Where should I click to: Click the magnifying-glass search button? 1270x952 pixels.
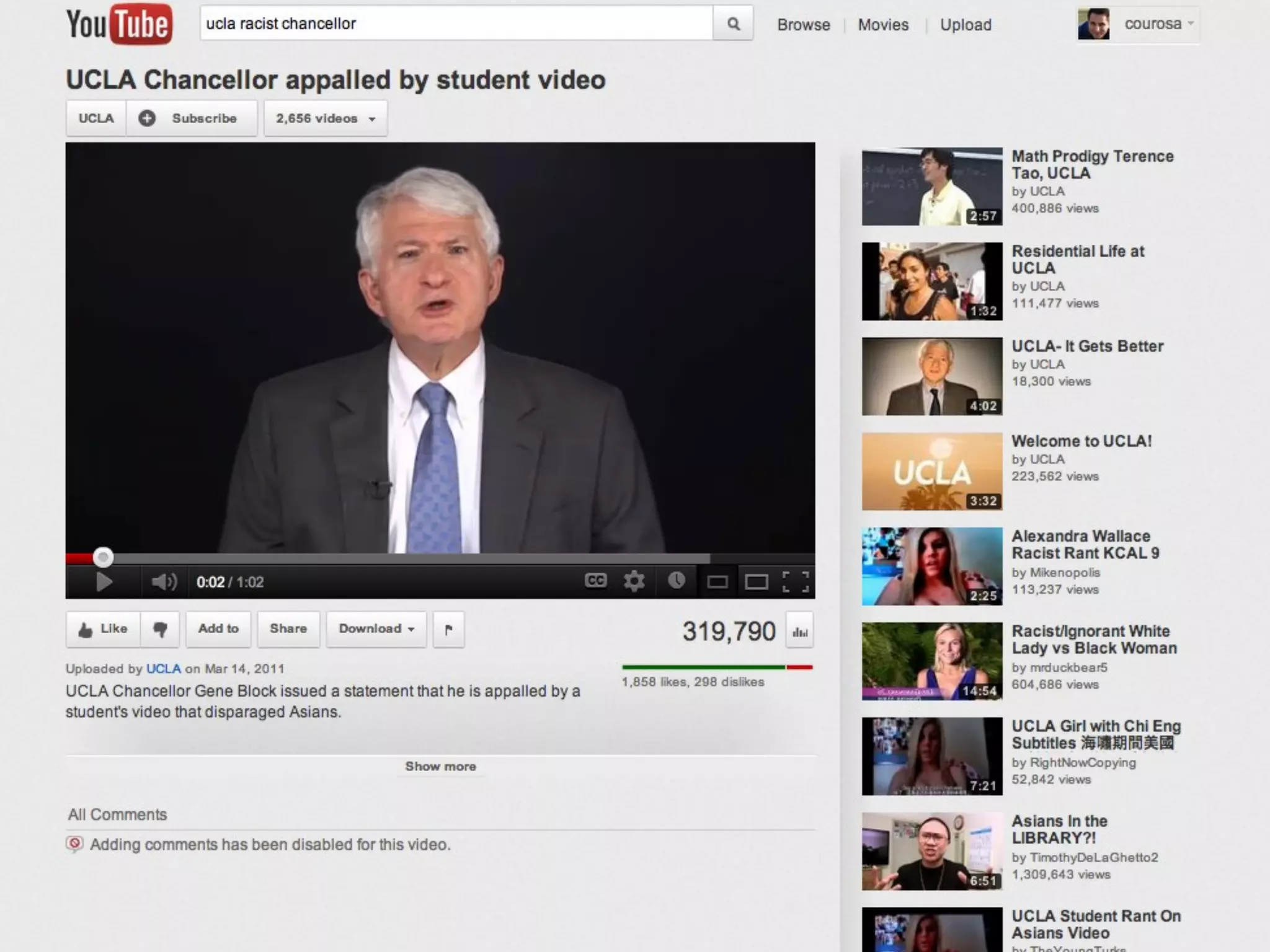[733, 24]
